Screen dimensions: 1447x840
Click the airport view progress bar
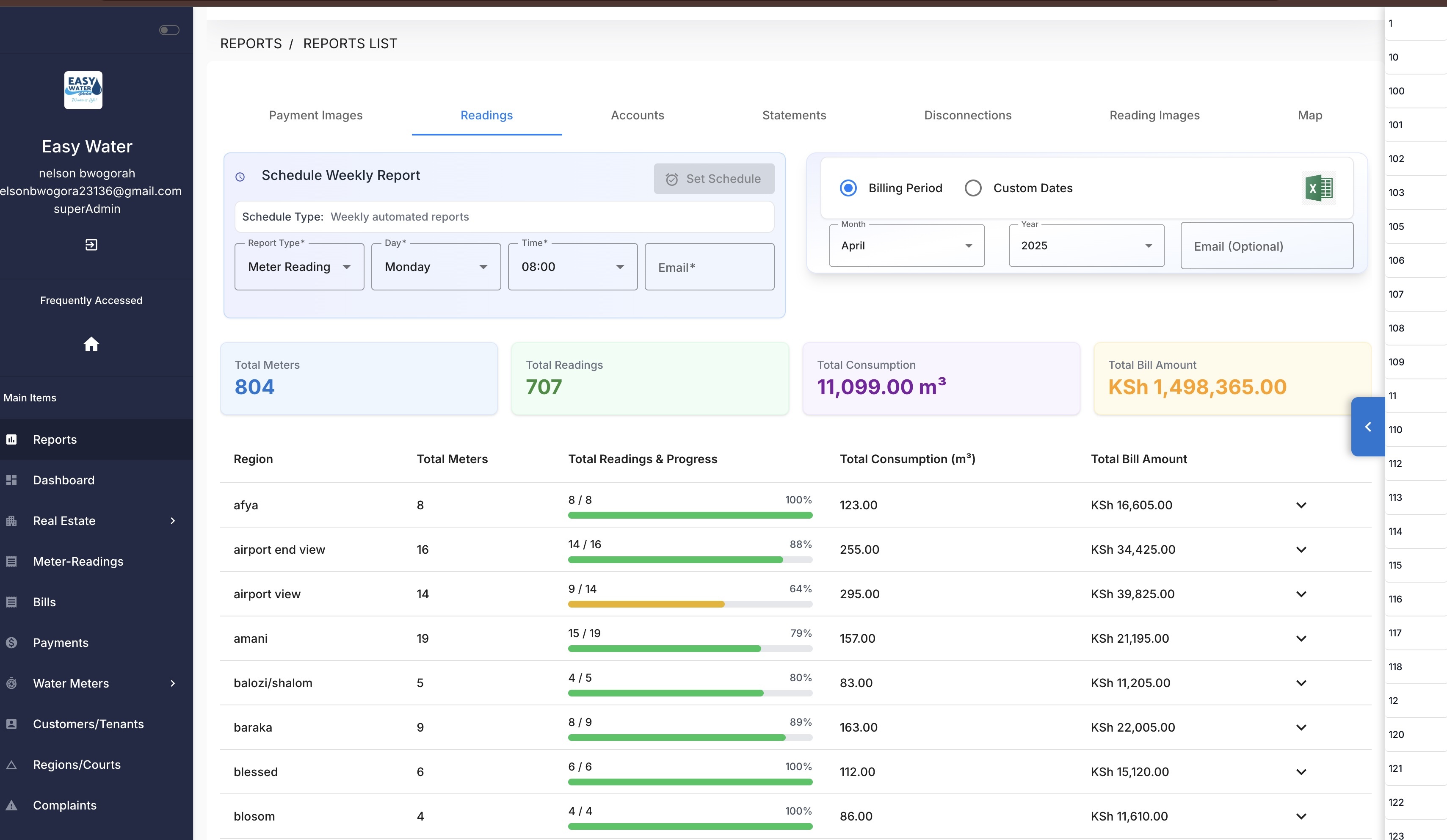[689, 604]
